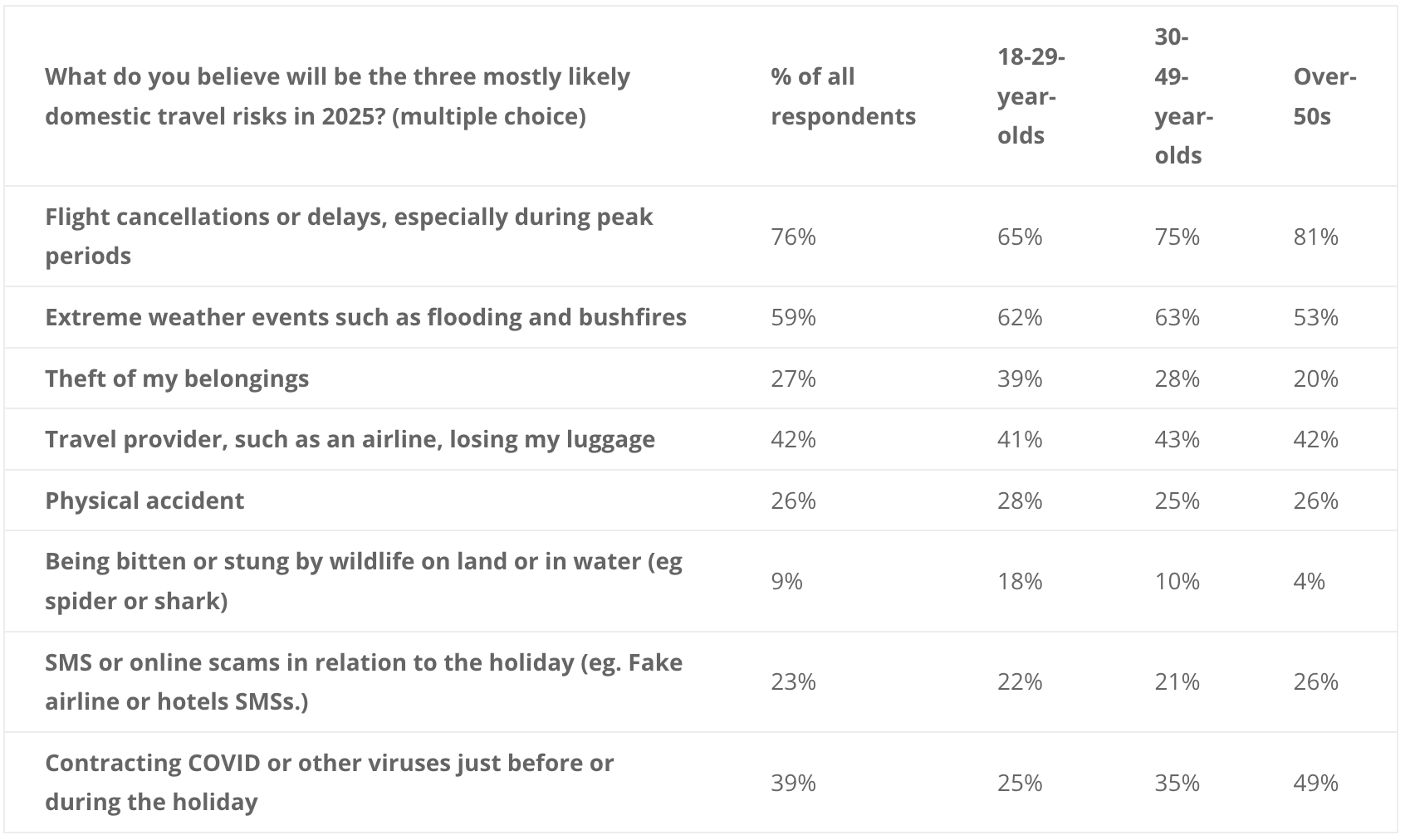1405x840 pixels.
Task: Click the 18% wildlife value for 18-29-year-olds
Action: coord(1020,581)
